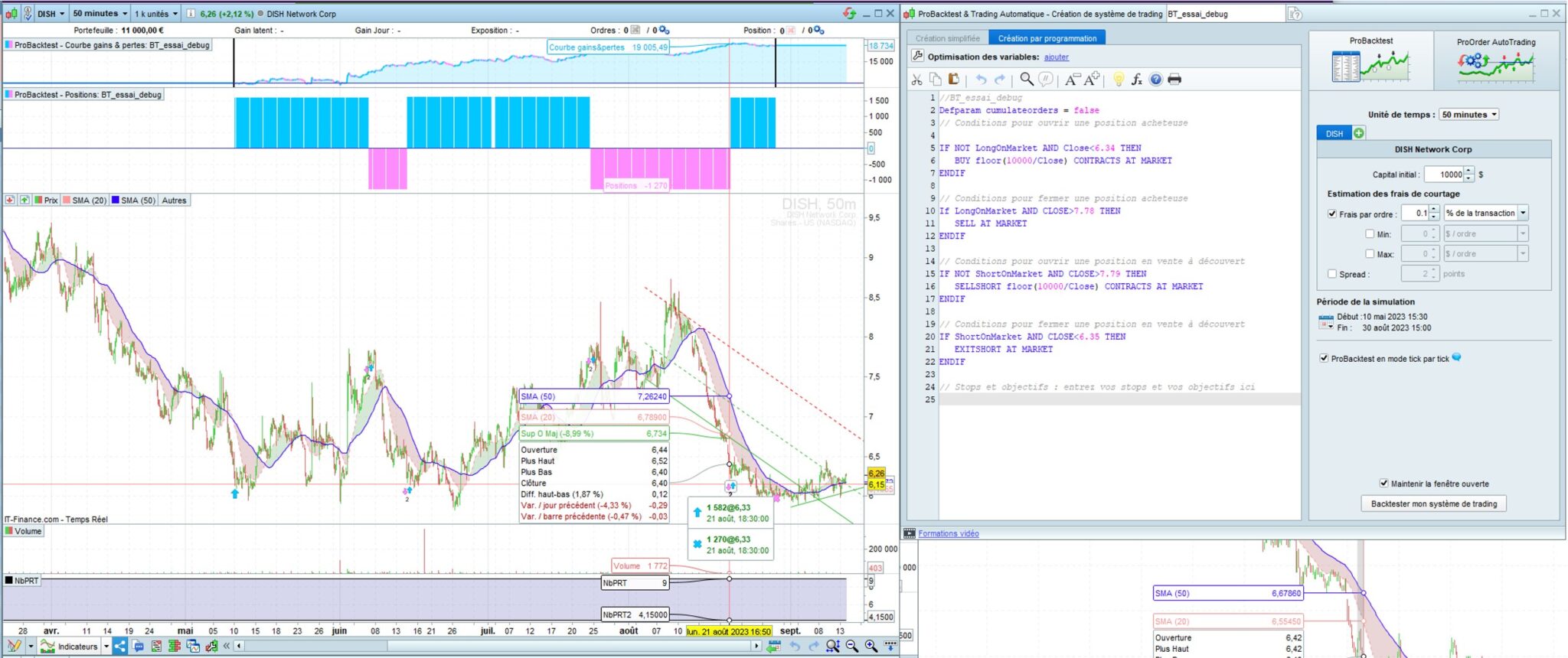
Task: Open fee type dropdown '% de la transaction'
Action: pyautogui.click(x=1485, y=213)
